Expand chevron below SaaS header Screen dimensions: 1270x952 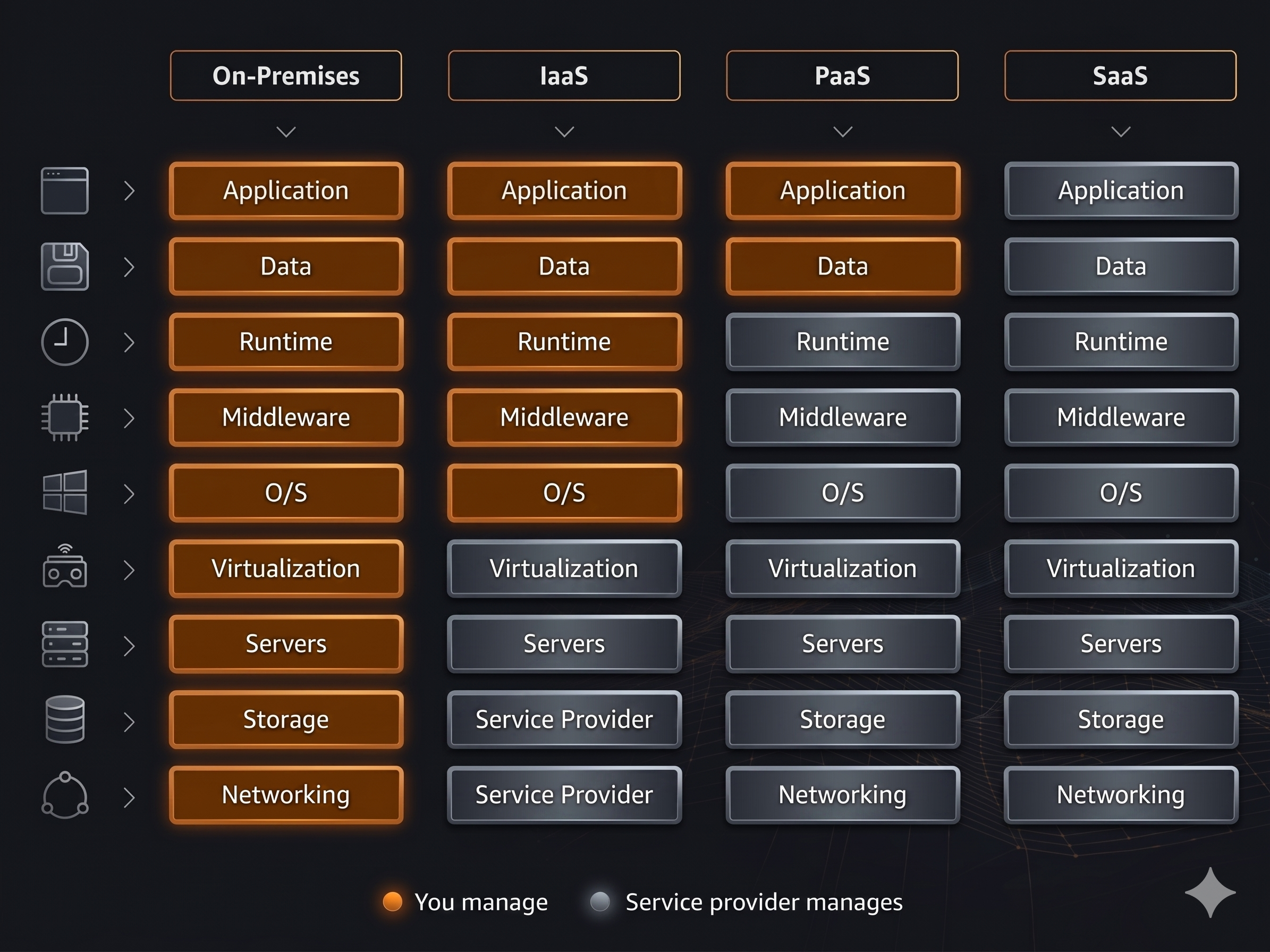click(1121, 132)
